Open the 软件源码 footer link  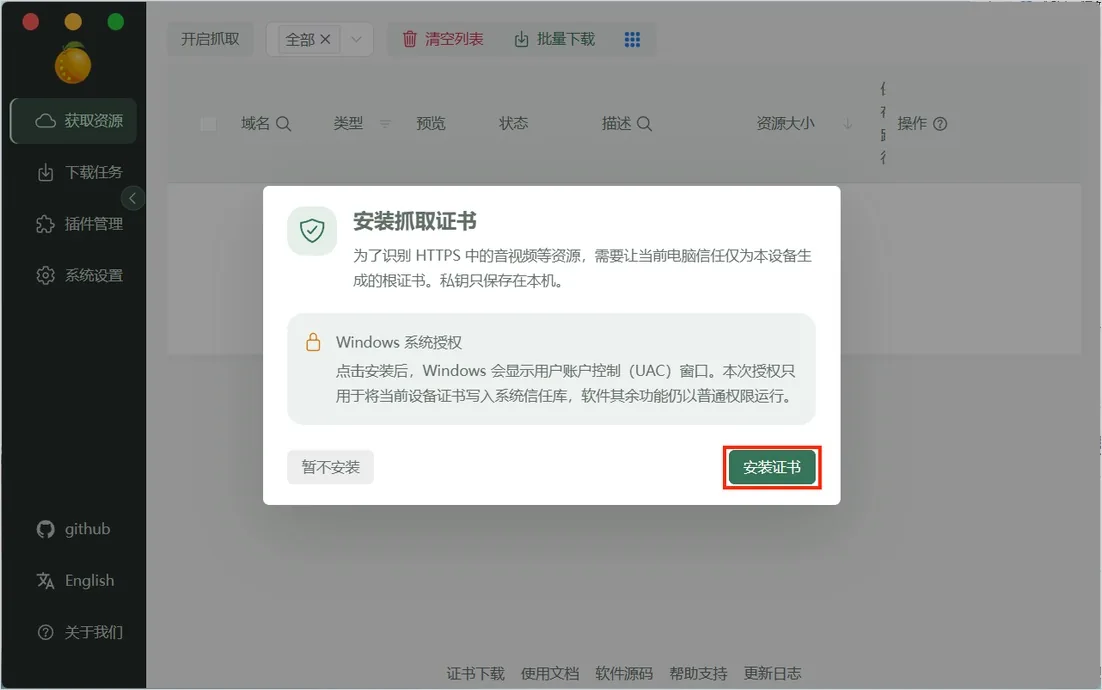624,674
